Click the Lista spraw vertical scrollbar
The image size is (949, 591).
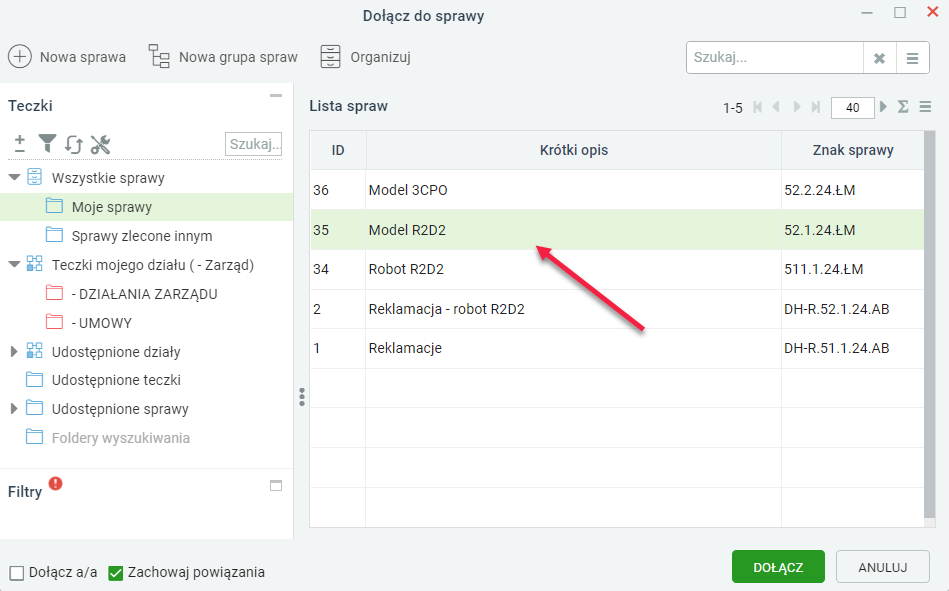(930, 325)
